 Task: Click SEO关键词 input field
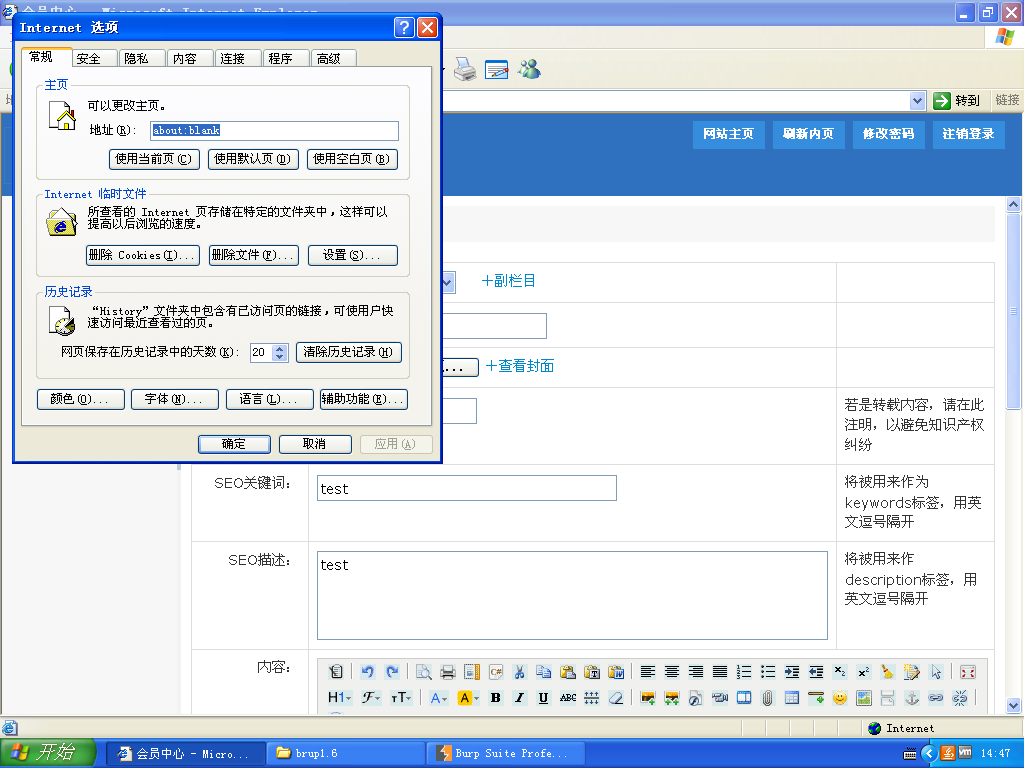pyautogui.click(x=466, y=488)
